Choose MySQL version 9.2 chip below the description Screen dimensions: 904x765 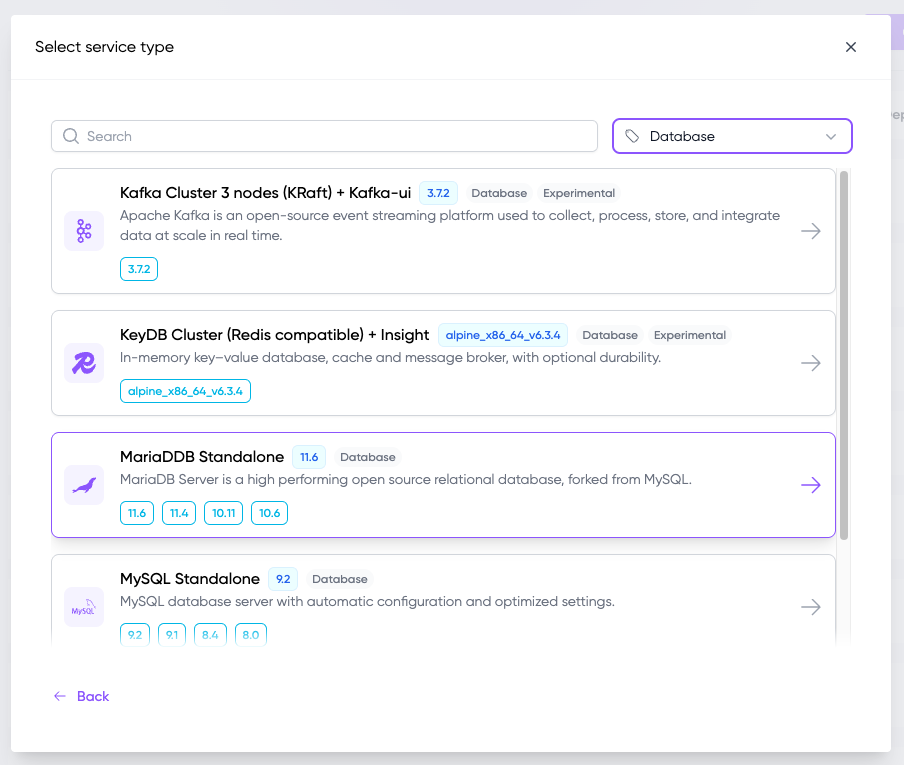tap(135, 635)
